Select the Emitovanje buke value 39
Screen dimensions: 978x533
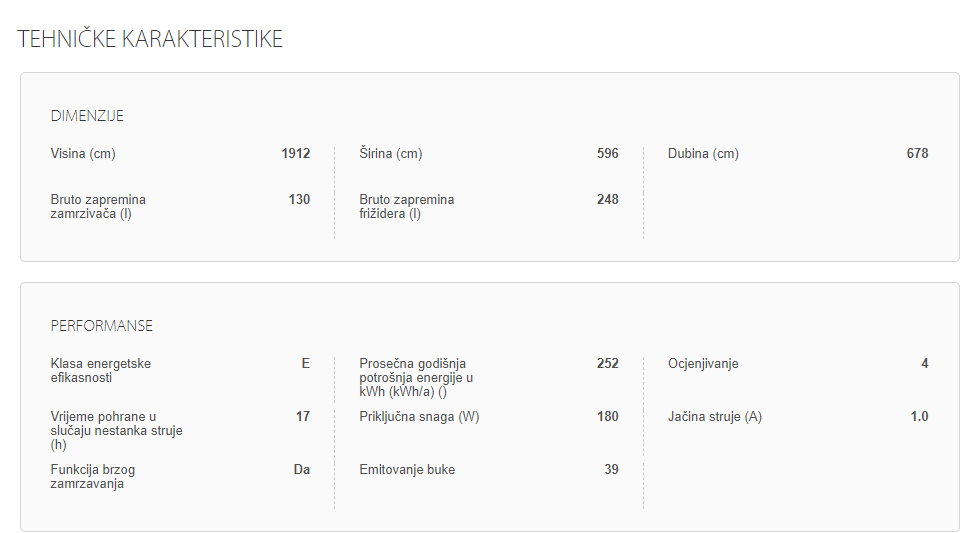611,470
